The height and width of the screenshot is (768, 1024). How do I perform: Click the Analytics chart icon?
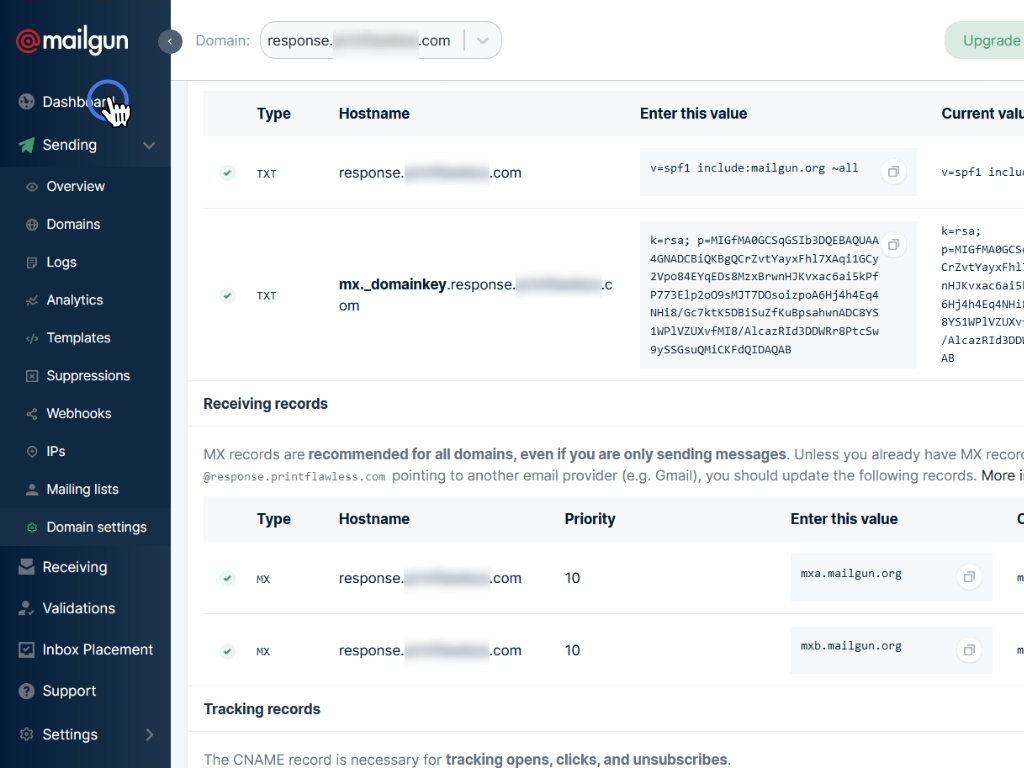click(x=31, y=300)
